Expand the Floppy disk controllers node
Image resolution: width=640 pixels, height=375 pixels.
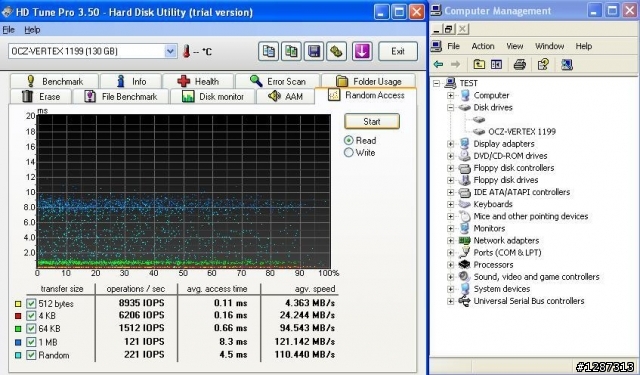click(451, 168)
